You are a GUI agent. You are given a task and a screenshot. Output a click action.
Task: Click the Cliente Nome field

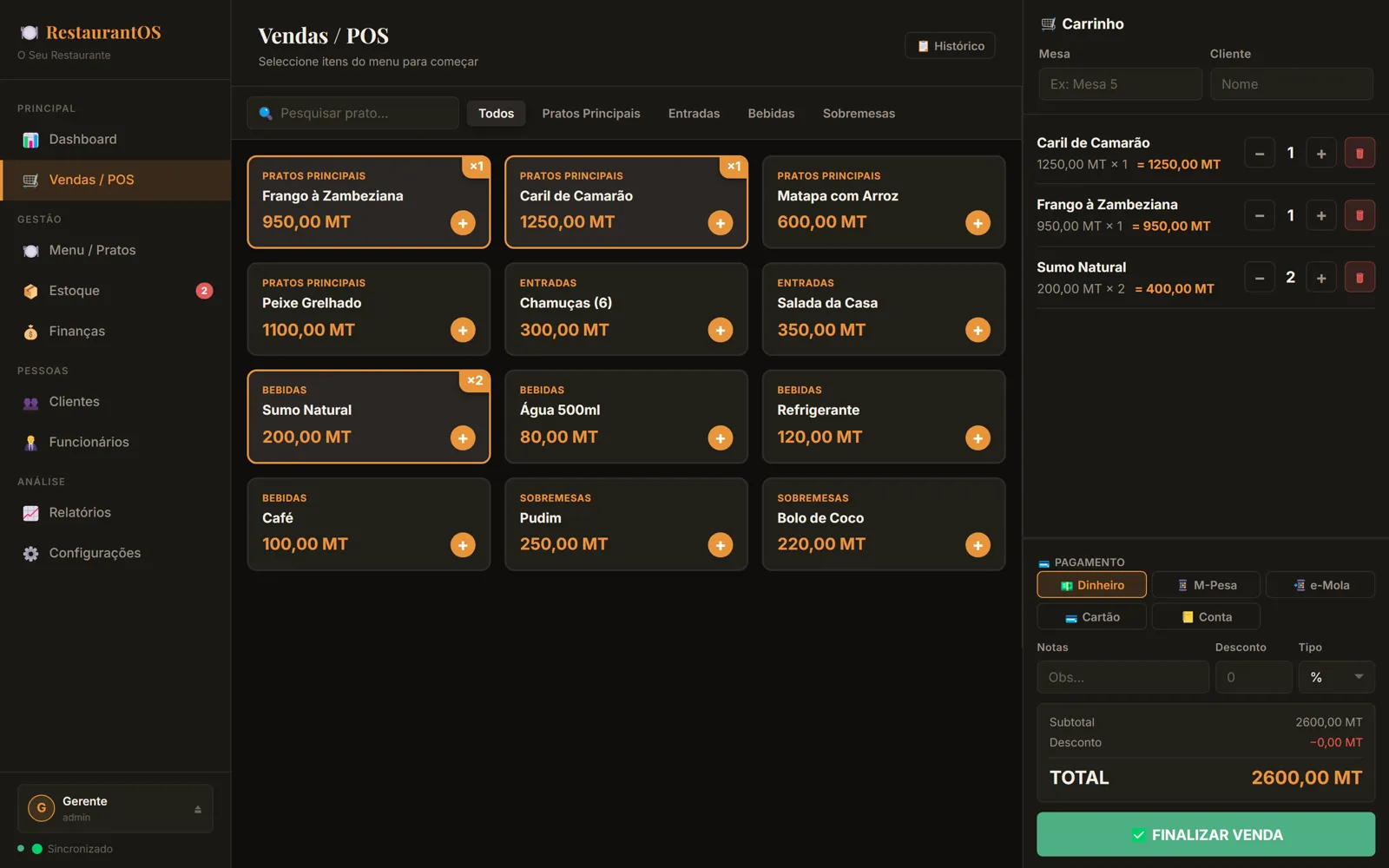[1292, 84]
